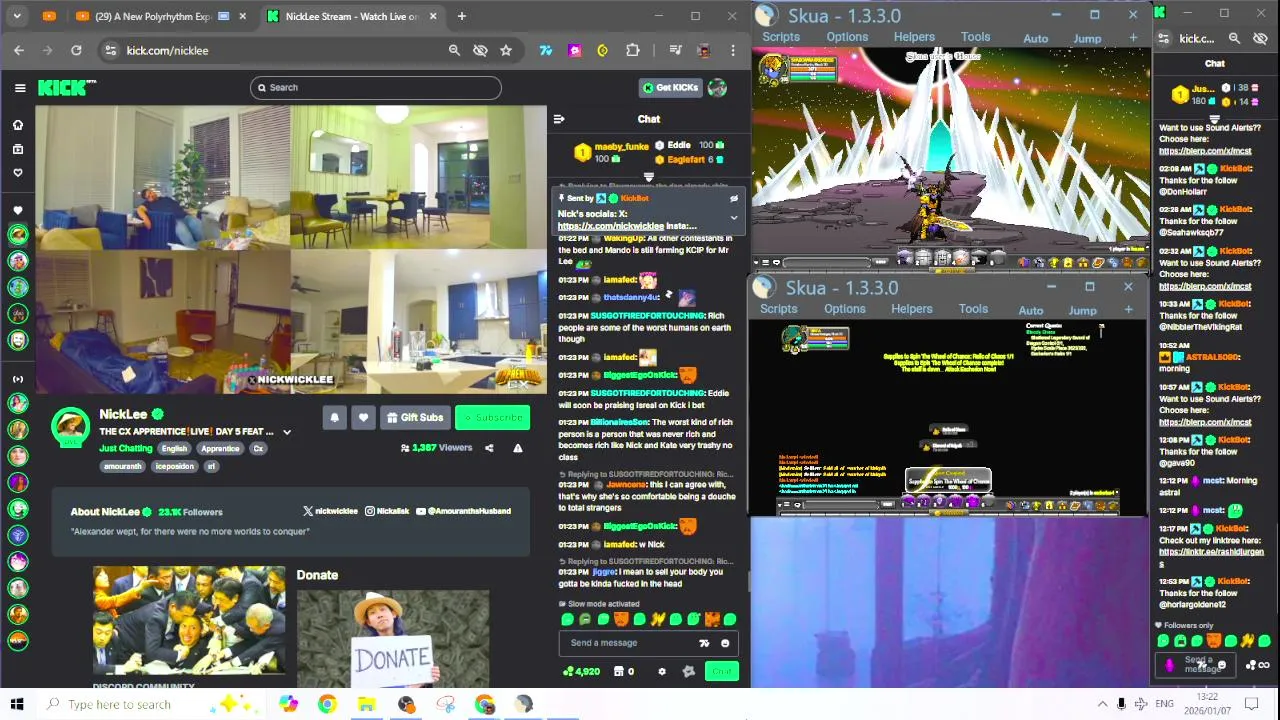Open the user avatar menu on Kick

(717, 88)
